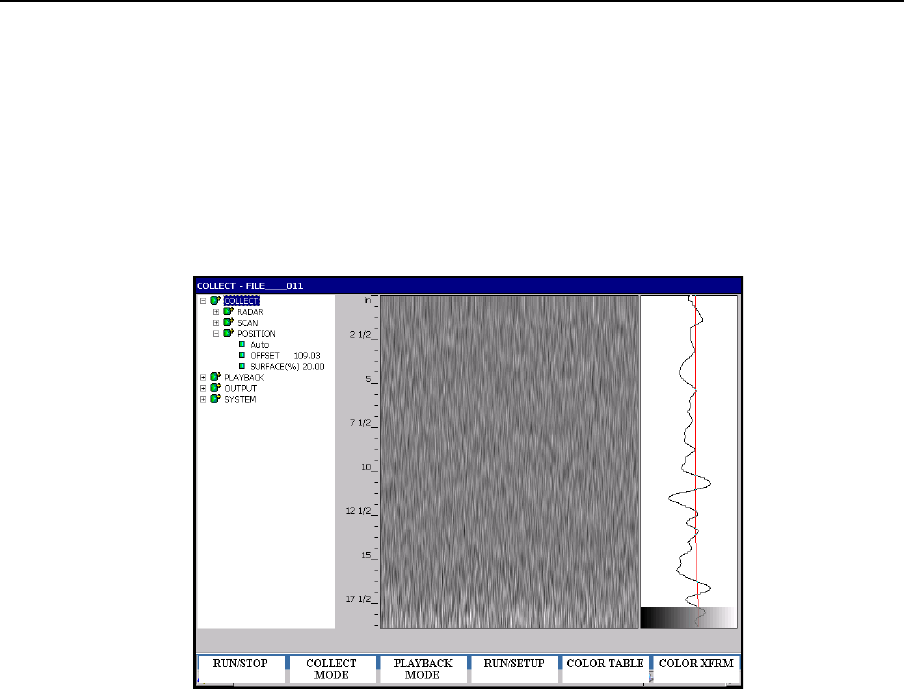The image size is (904, 689).
Task: Click the square bullet next to OFFSET
Action: 242,355
